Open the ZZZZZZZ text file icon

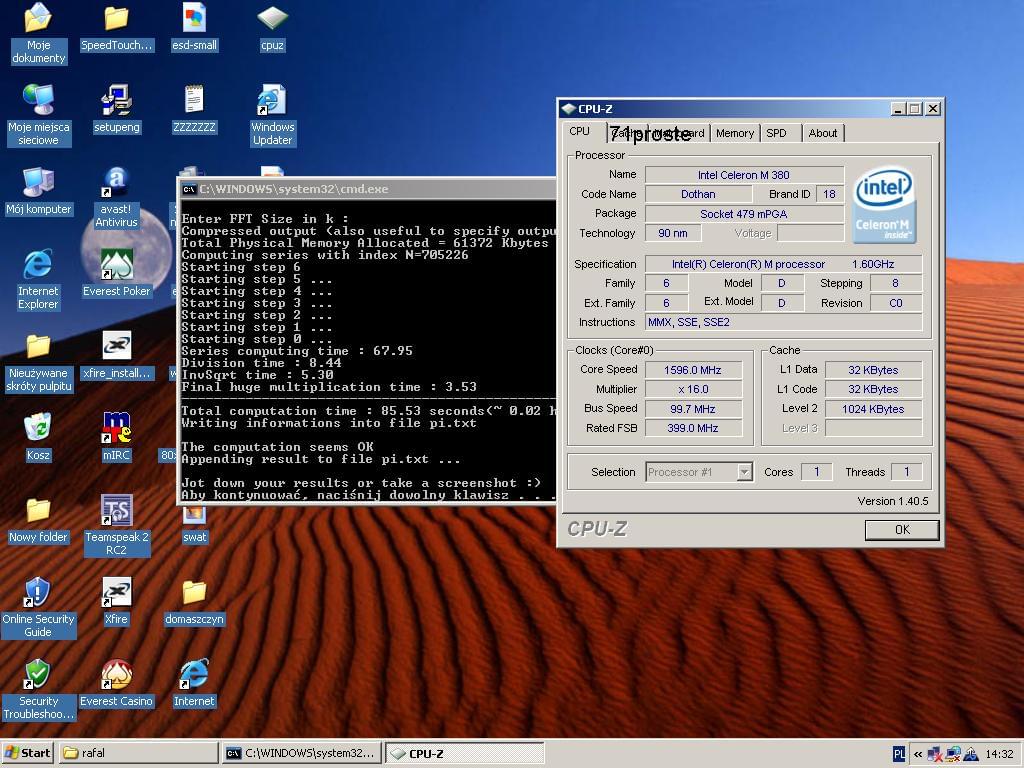194,108
